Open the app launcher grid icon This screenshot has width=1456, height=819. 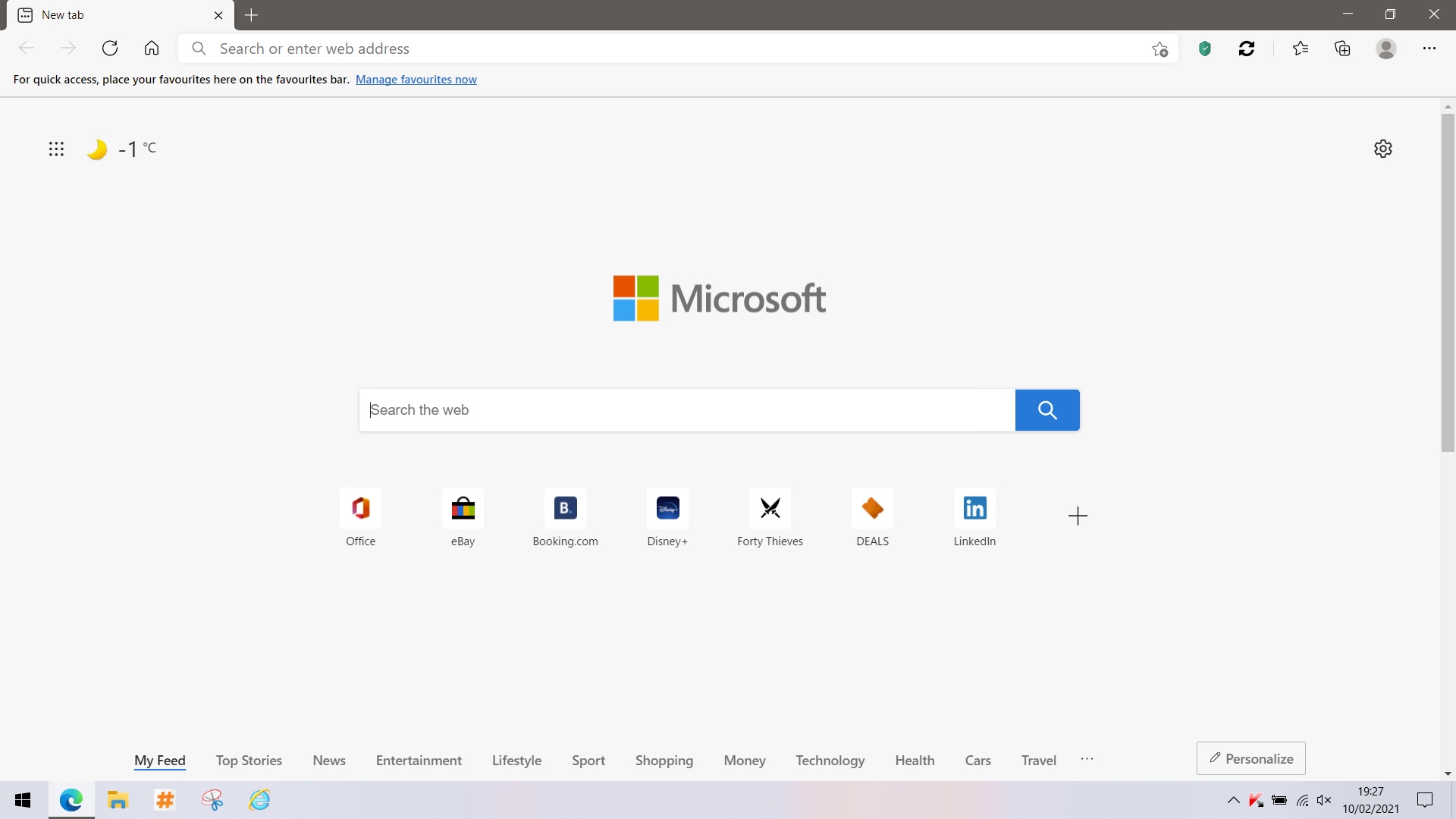coord(56,149)
